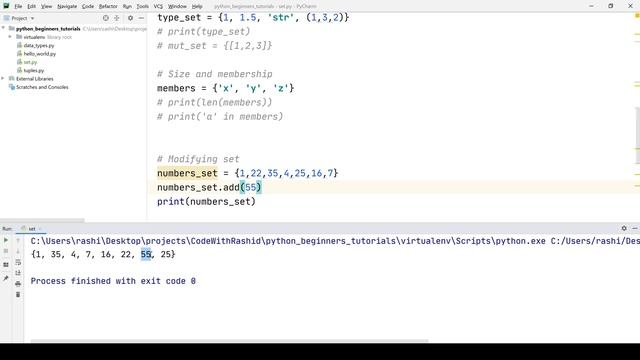Switch to the set tab in Run panel

click(x=31, y=229)
